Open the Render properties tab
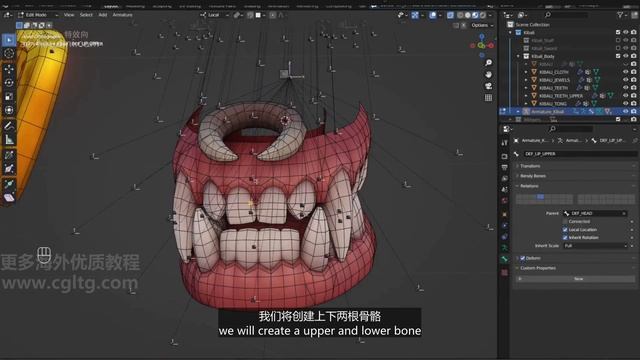The width and height of the screenshot is (640, 360). pyautogui.click(x=505, y=156)
